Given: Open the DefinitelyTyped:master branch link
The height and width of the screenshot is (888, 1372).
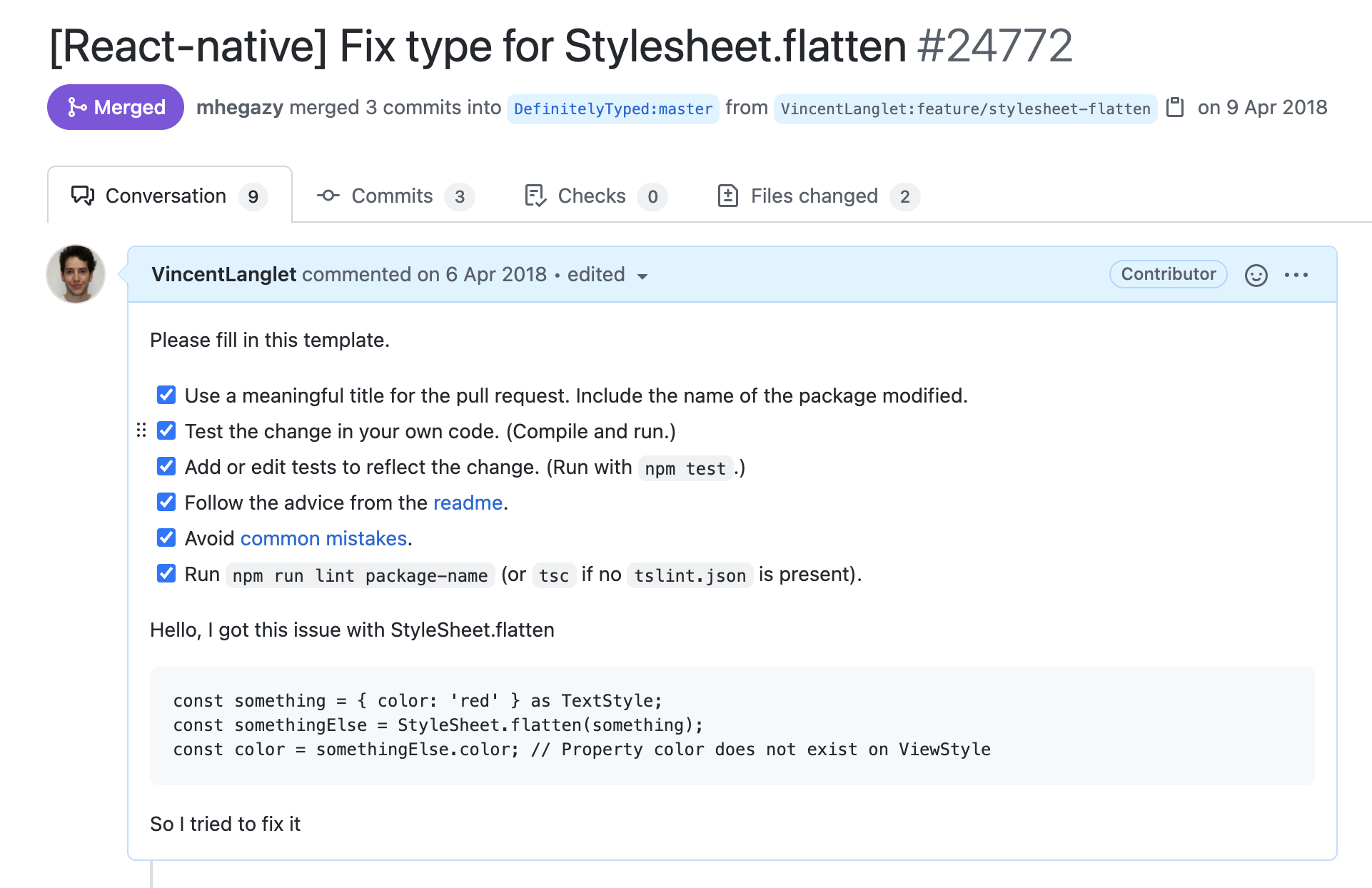Looking at the screenshot, I should coord(612,109).
